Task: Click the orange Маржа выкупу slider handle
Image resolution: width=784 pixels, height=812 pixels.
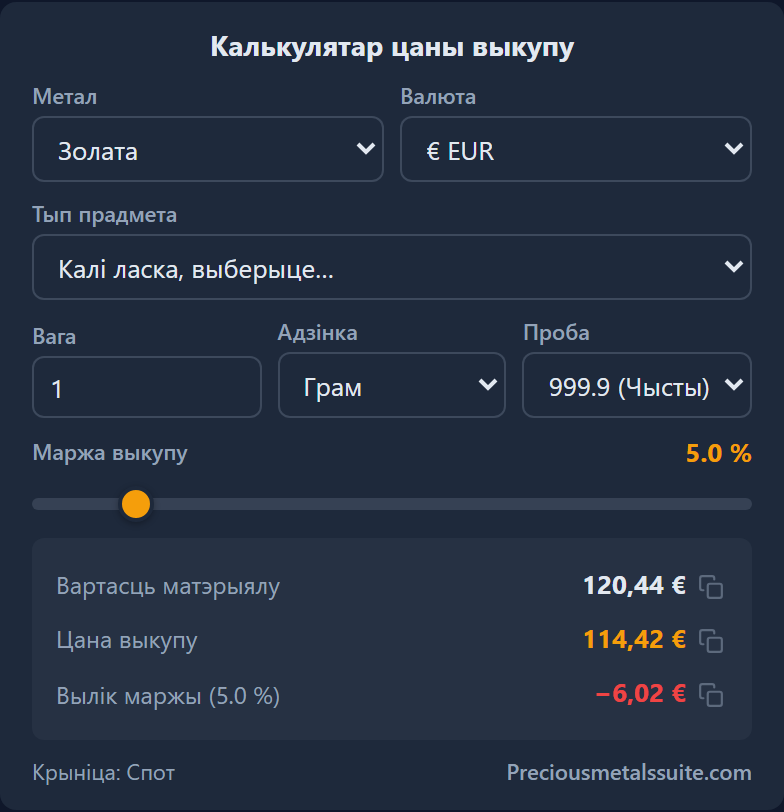Action: click(136, 504)
